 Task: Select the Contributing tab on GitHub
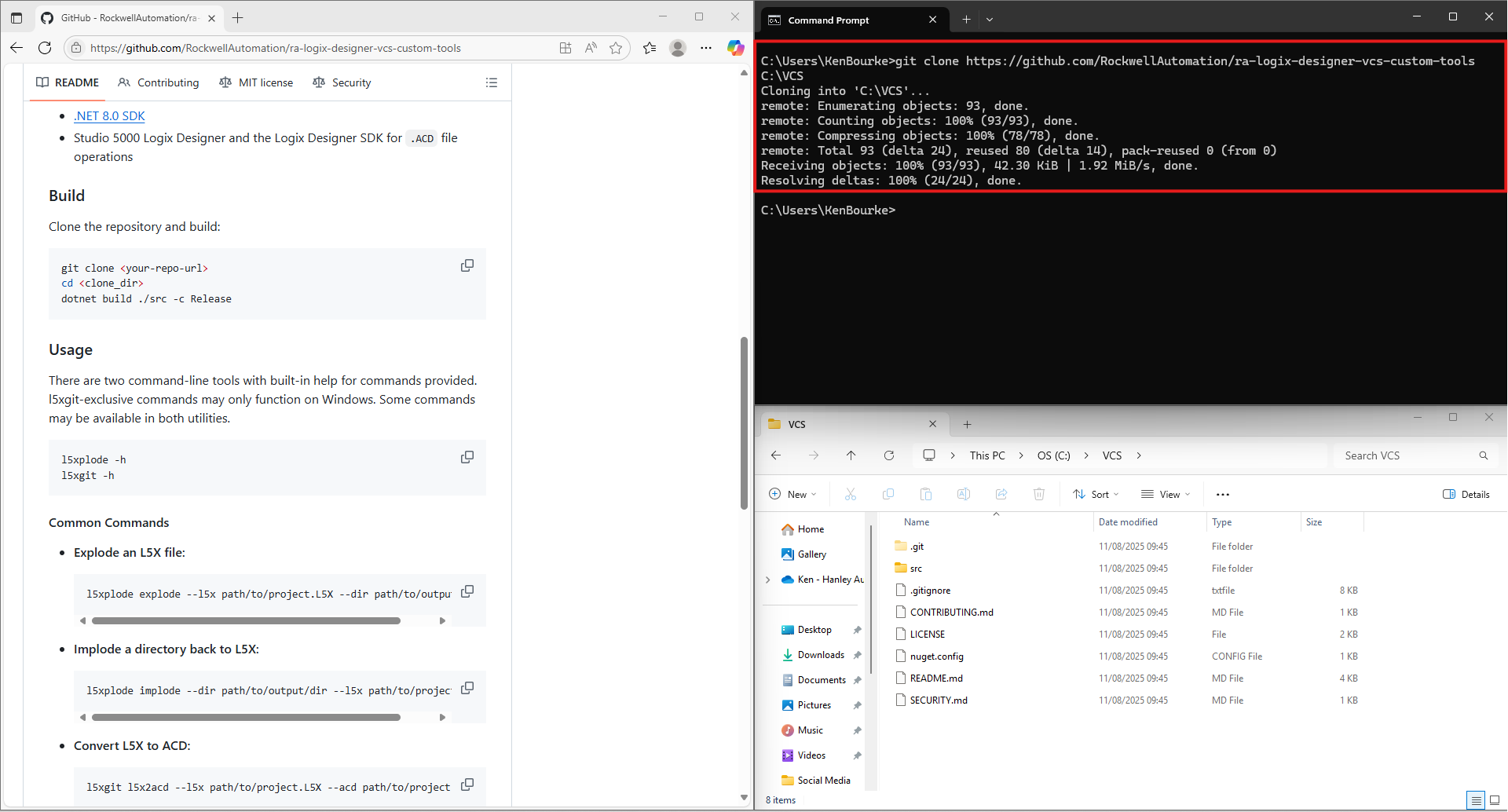pos(159,82)
